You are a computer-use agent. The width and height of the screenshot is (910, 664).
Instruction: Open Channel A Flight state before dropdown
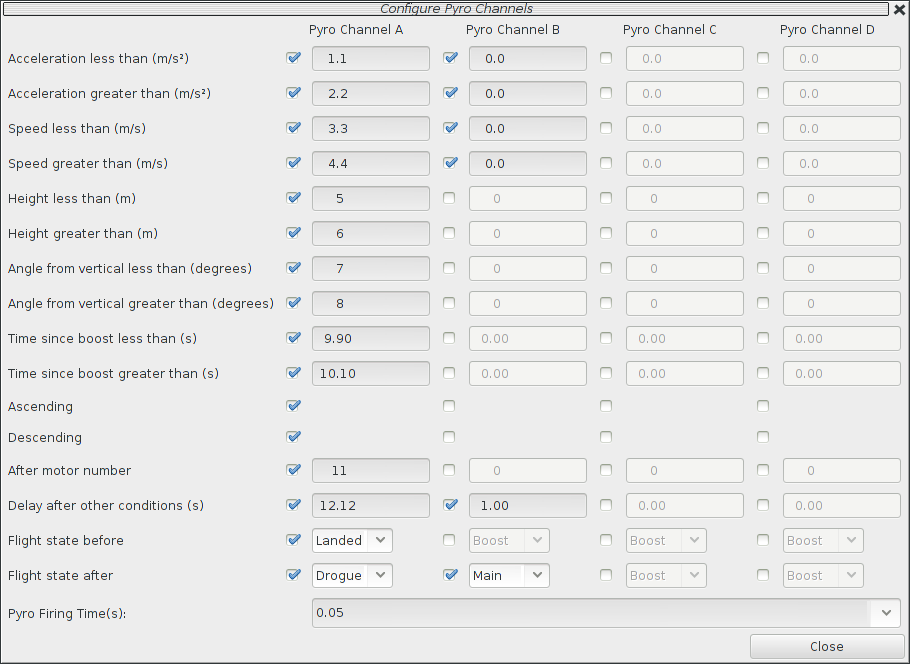[x=352, y=540]
